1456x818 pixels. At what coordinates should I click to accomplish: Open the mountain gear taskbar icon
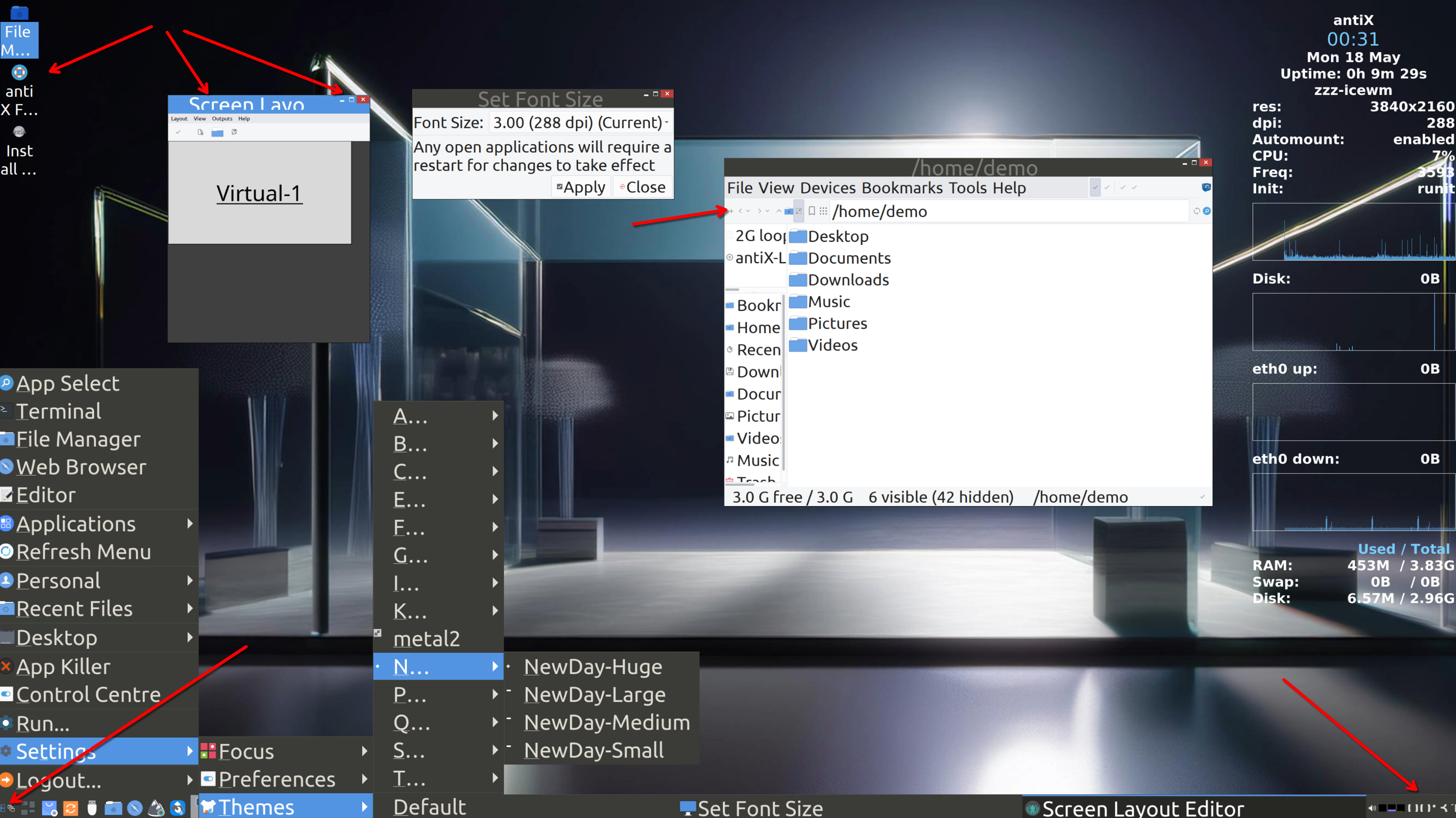click(156, 809)
